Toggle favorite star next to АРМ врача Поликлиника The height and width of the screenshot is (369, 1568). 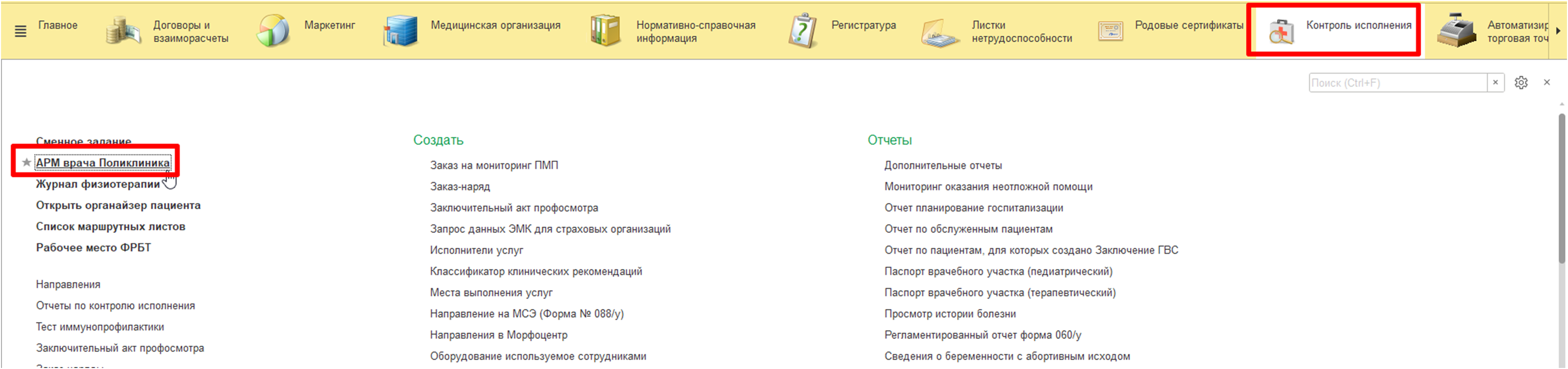point(26,162)
